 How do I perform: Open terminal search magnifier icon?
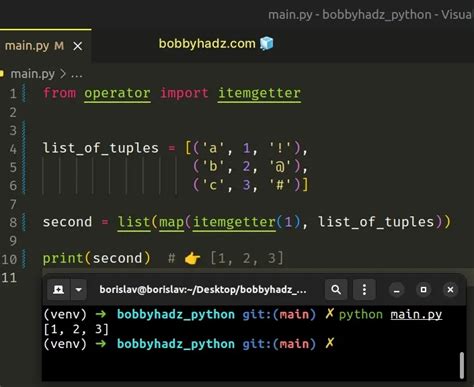(336, 290)
